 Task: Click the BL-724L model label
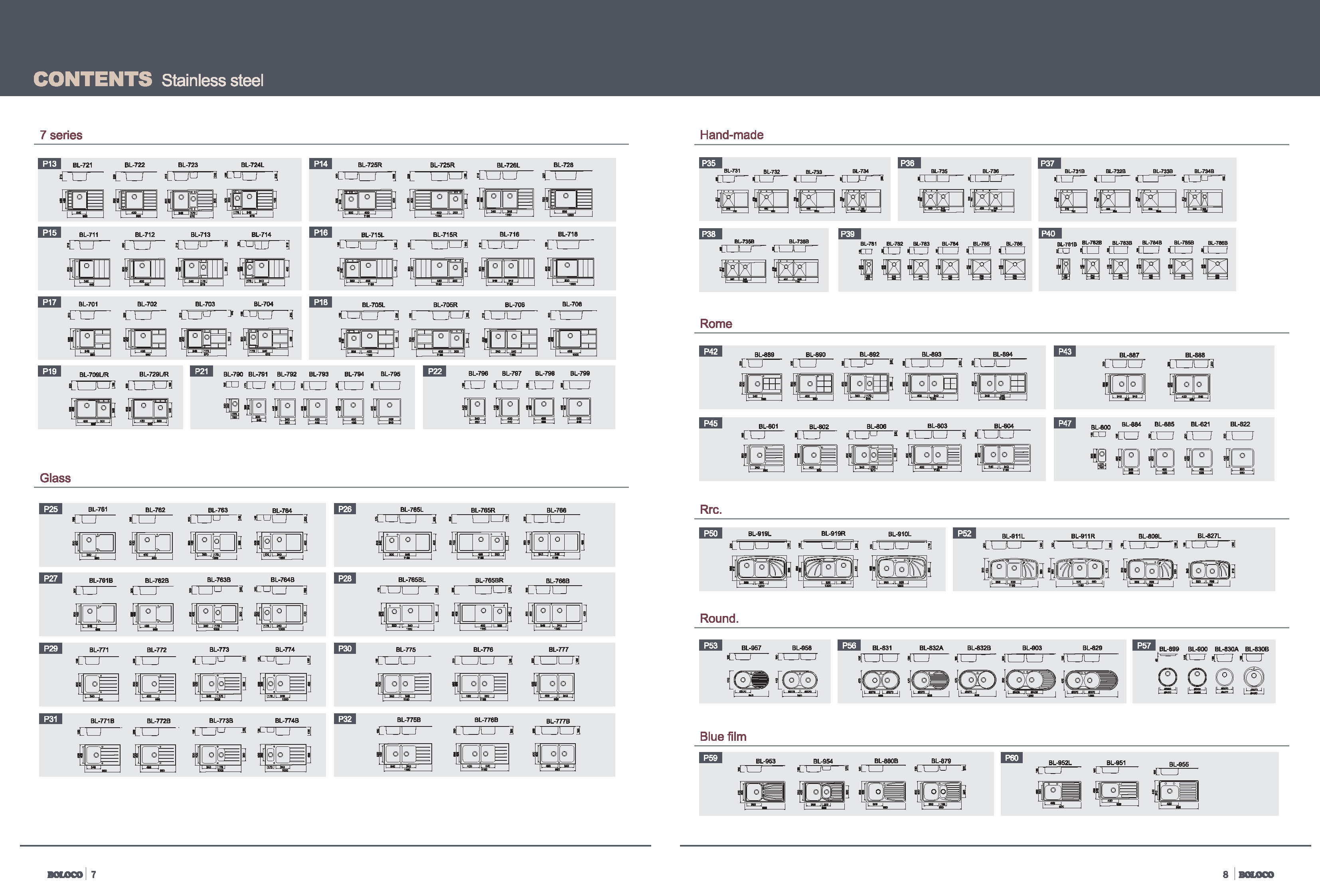click(x=252, y=165)
